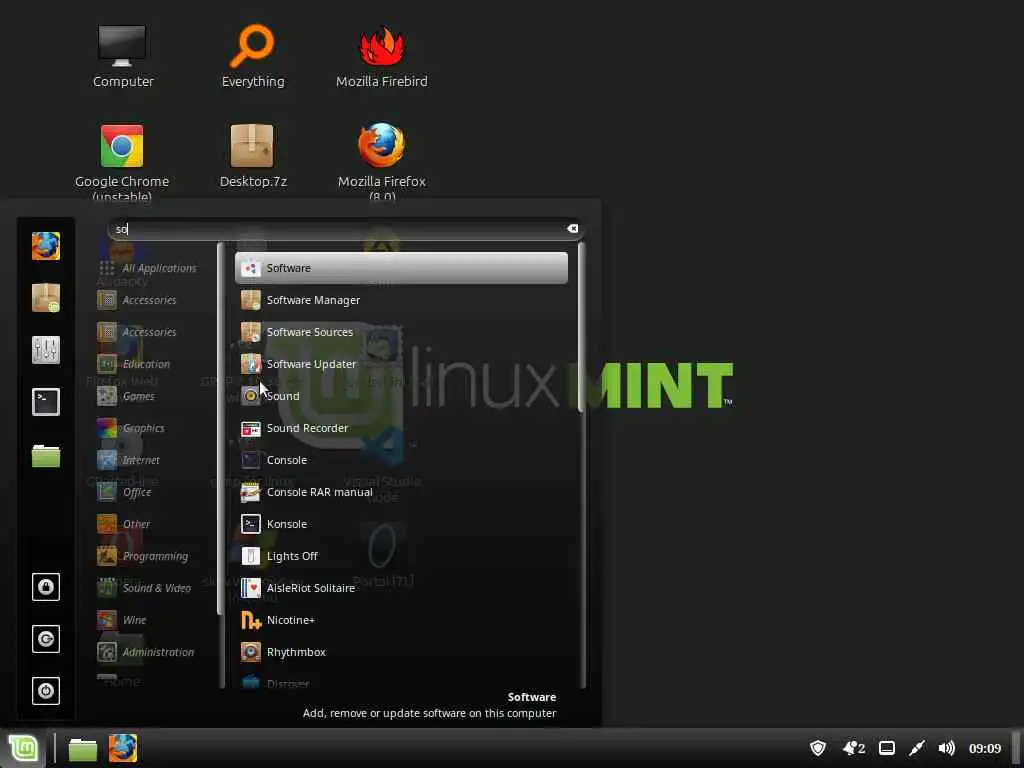
Task: Click the display tray icon in panel
Action: pyautogui.click(x=887, y=748)
